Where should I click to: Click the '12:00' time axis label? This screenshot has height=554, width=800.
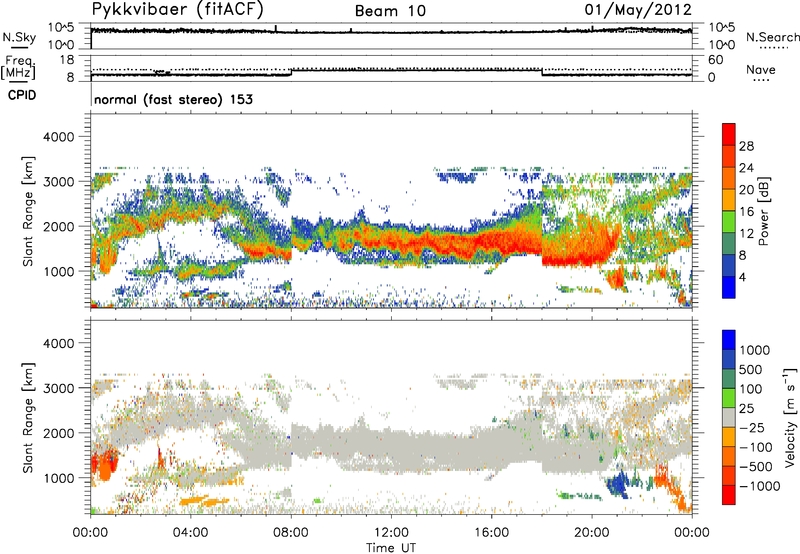pos(391,533)
